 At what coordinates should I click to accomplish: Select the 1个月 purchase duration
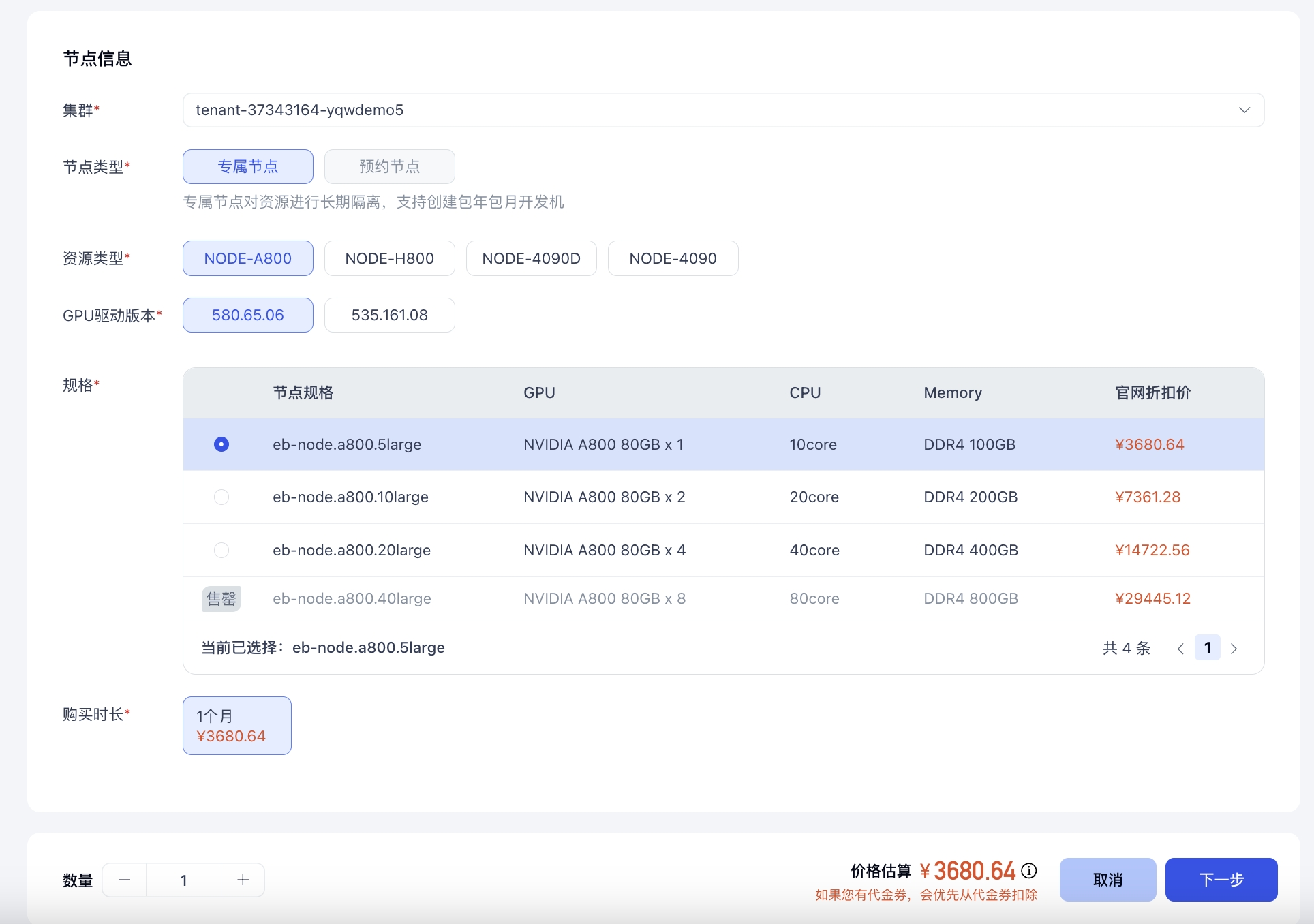pos(236,726)
